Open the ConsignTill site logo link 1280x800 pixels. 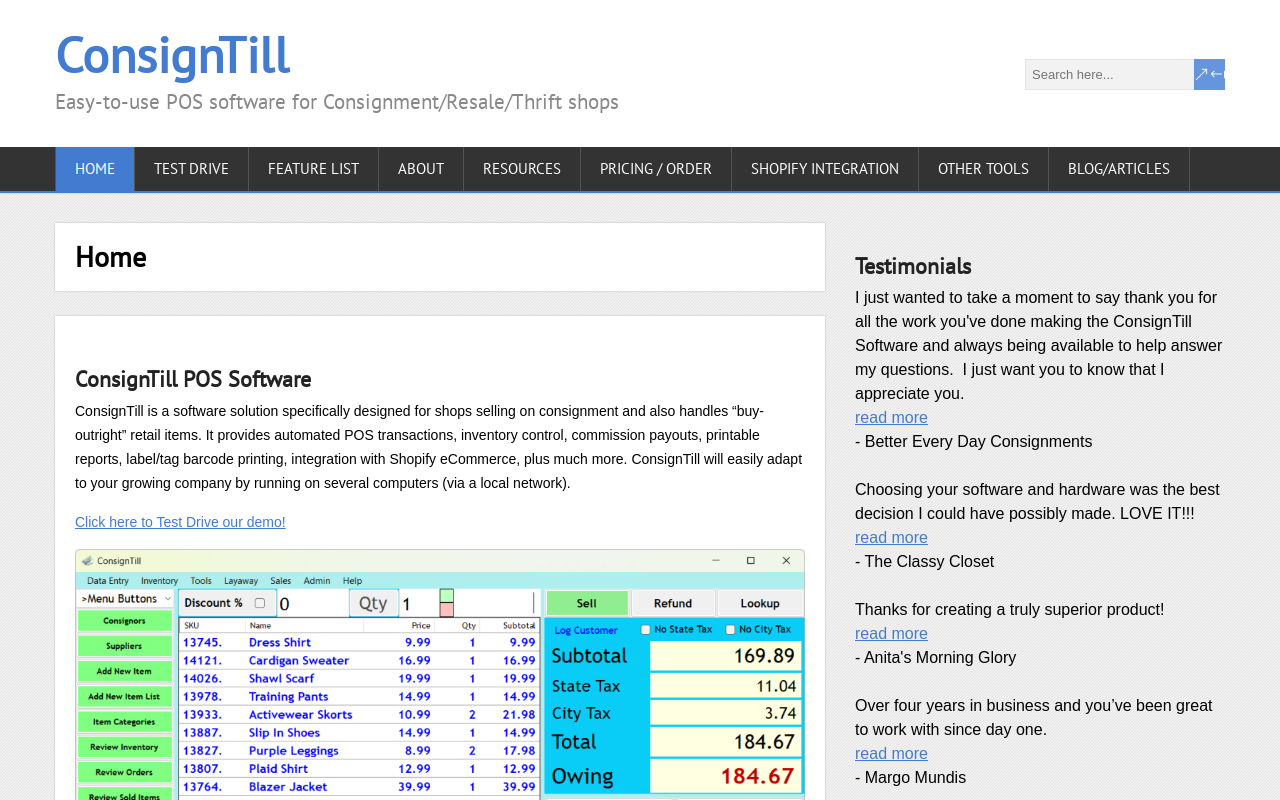click(x=173, y=54)
